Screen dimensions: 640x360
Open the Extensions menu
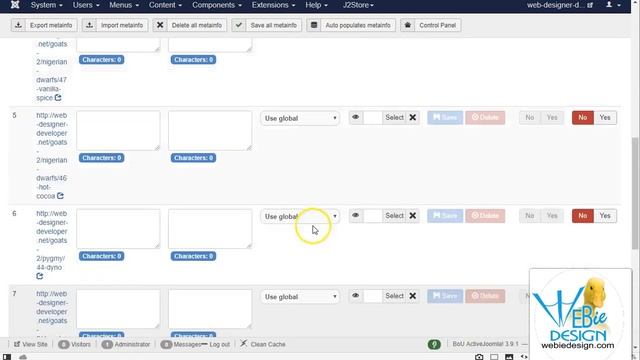coord(273,5)
